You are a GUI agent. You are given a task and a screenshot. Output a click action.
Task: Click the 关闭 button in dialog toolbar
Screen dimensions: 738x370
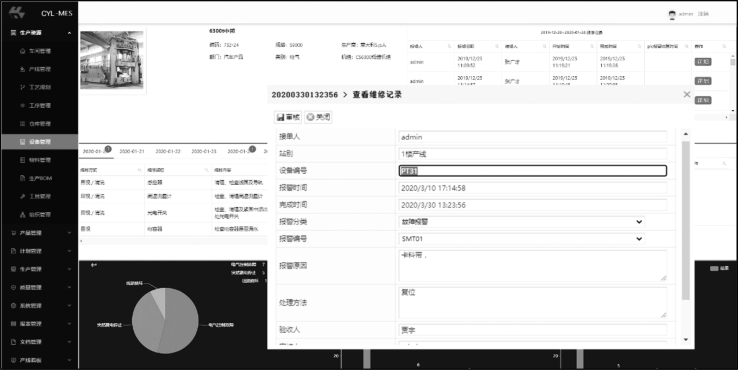click(x=318, y=117)
